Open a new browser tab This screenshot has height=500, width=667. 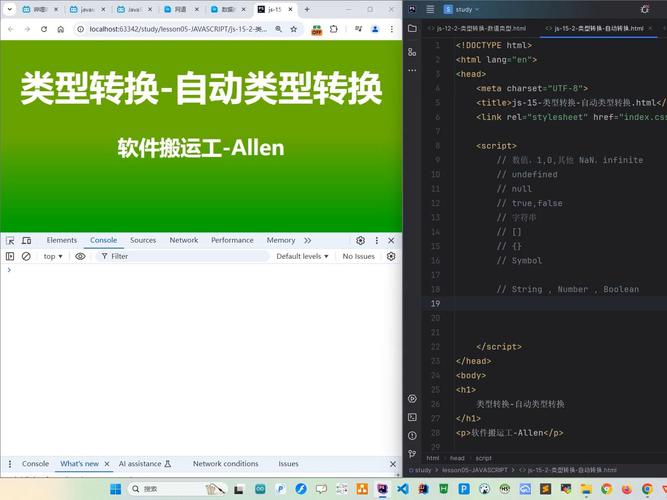(307, 9)
